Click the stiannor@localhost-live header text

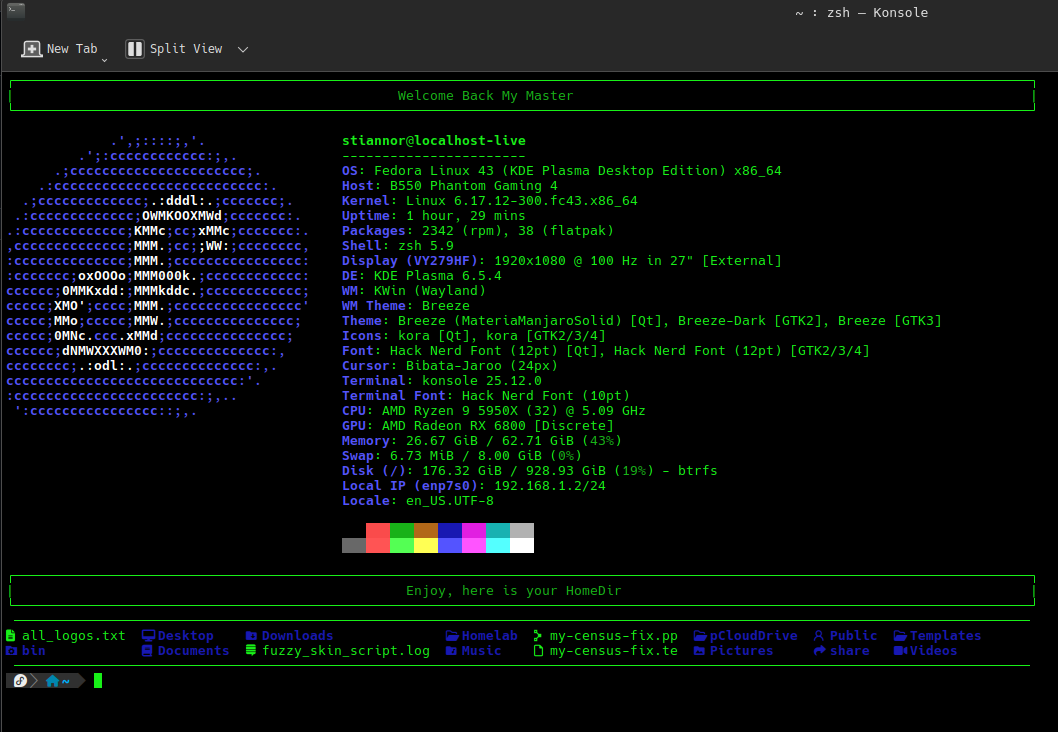point(433,141)
